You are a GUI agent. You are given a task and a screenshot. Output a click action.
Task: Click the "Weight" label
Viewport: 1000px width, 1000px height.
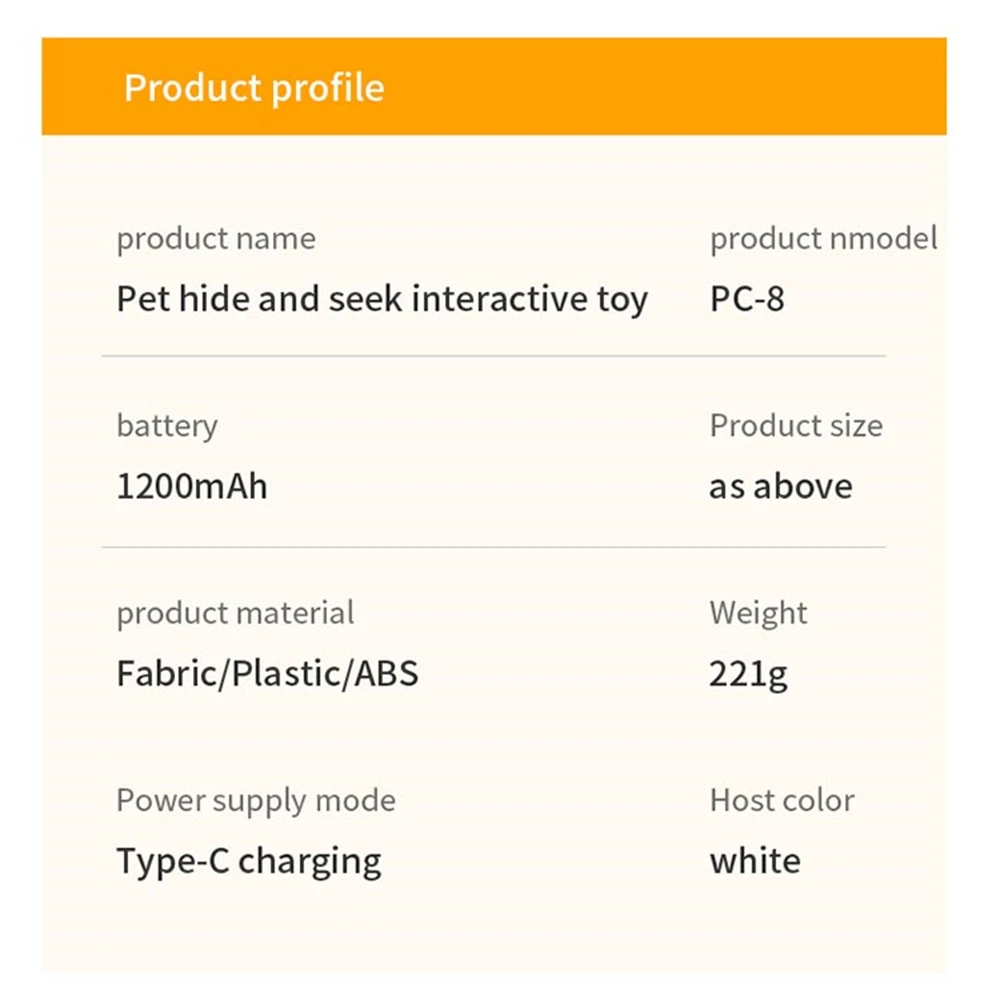[758, 613]
